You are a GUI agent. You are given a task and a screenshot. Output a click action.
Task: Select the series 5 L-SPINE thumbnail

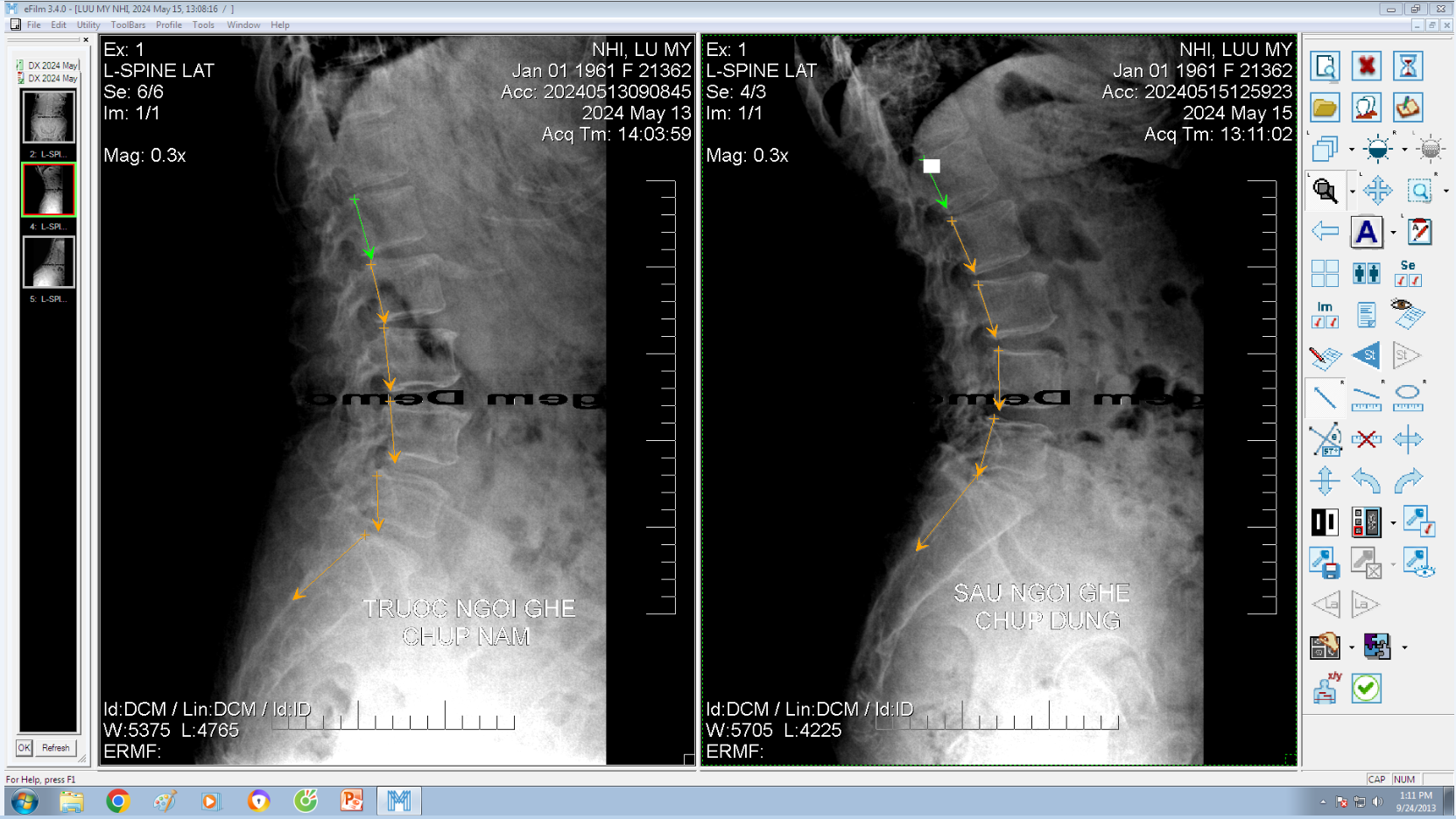tap(48, 262)
